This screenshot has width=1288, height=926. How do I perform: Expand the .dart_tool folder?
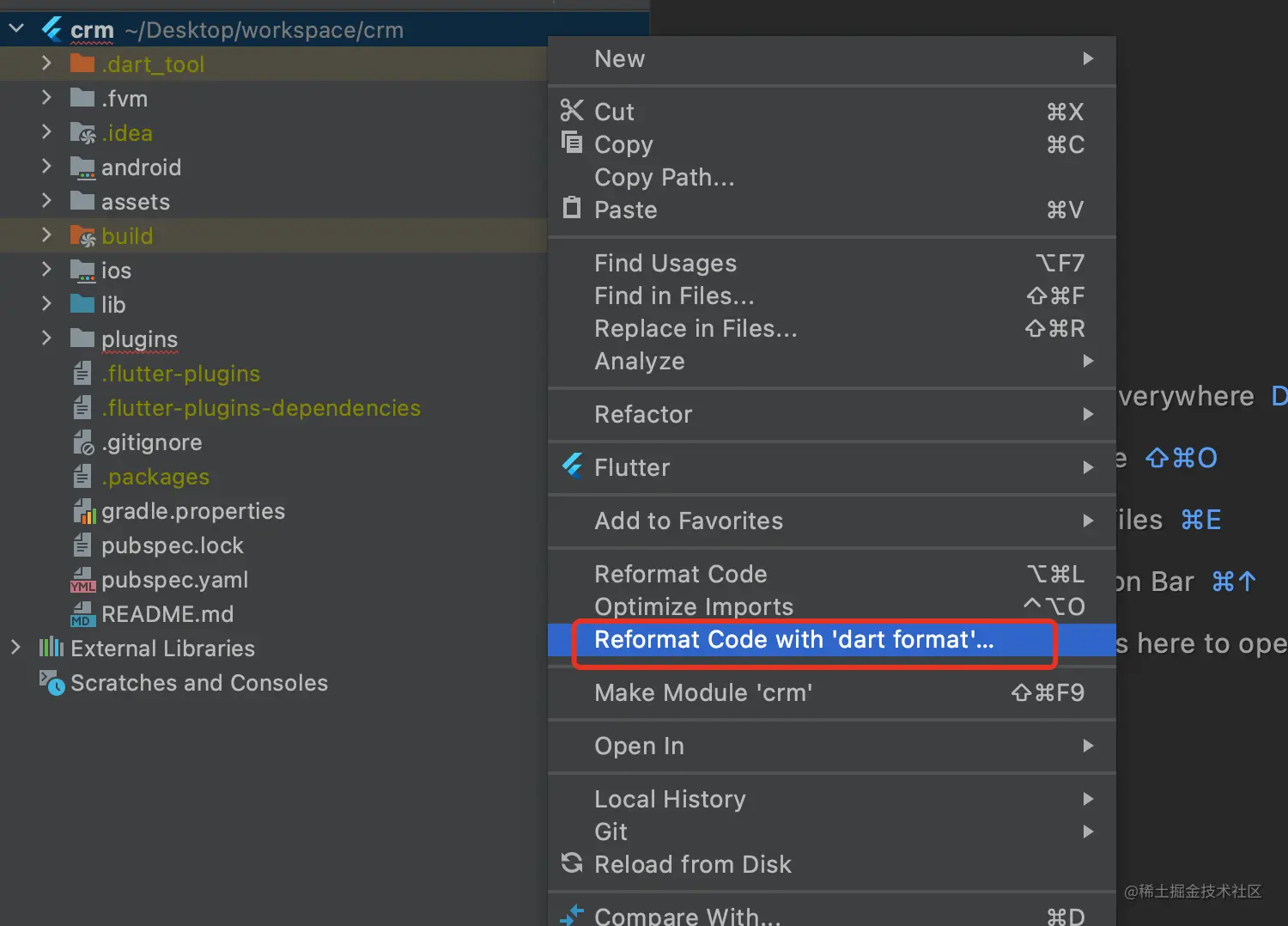pyautogui.click(x=46, y=64)
